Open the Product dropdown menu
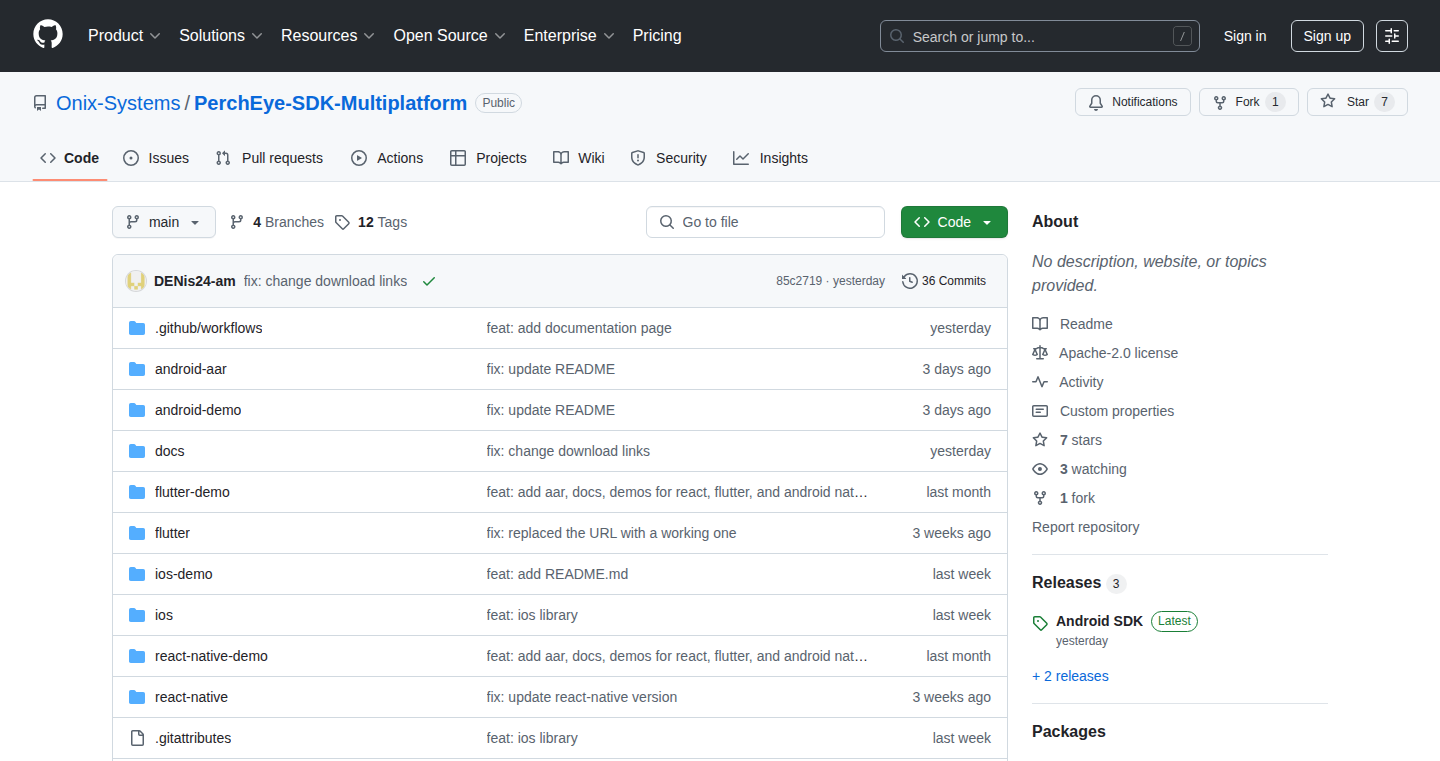This screenshot has height=761, width=1440. [124, 36]
